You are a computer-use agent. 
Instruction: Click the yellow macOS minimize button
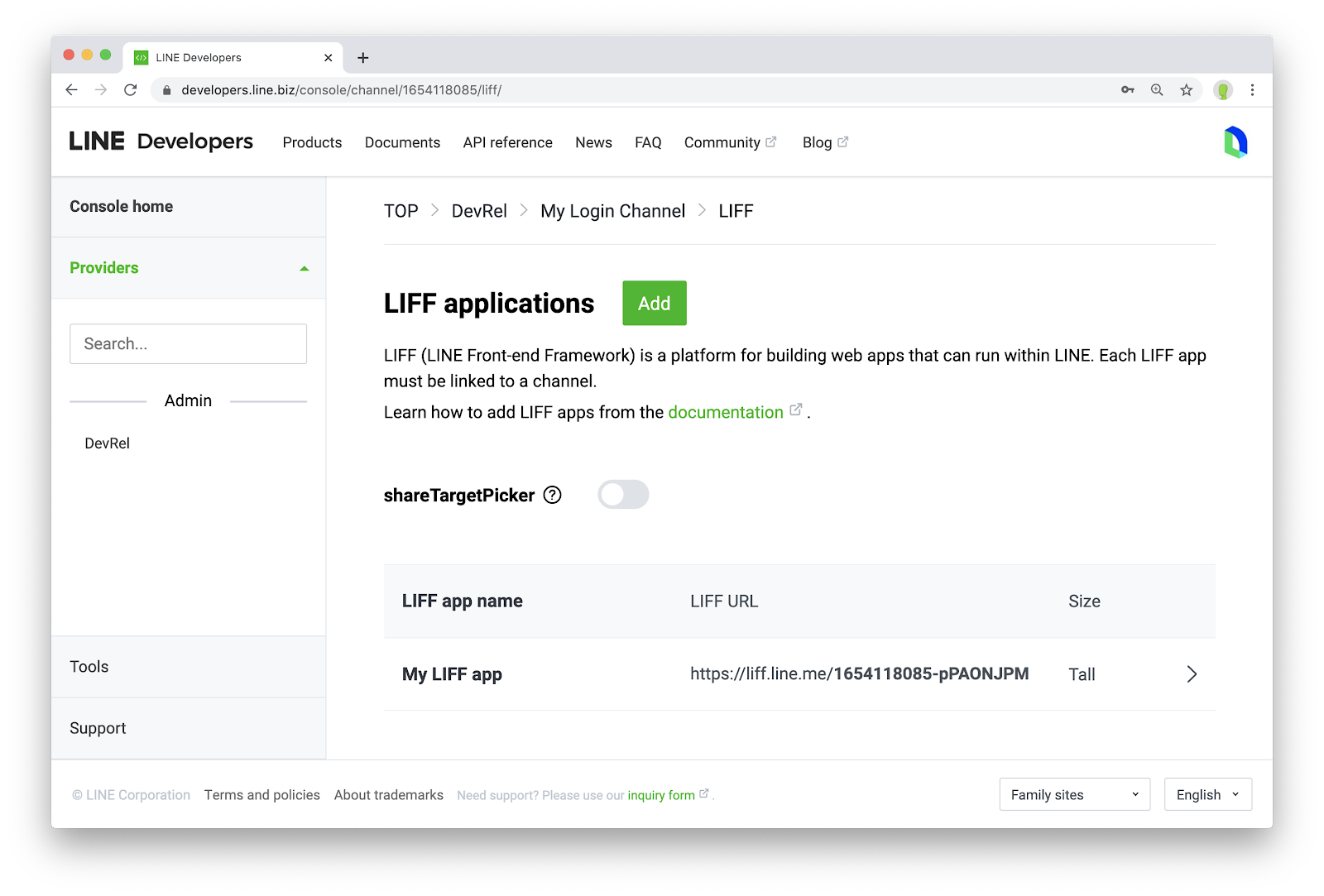click(87, 55)
